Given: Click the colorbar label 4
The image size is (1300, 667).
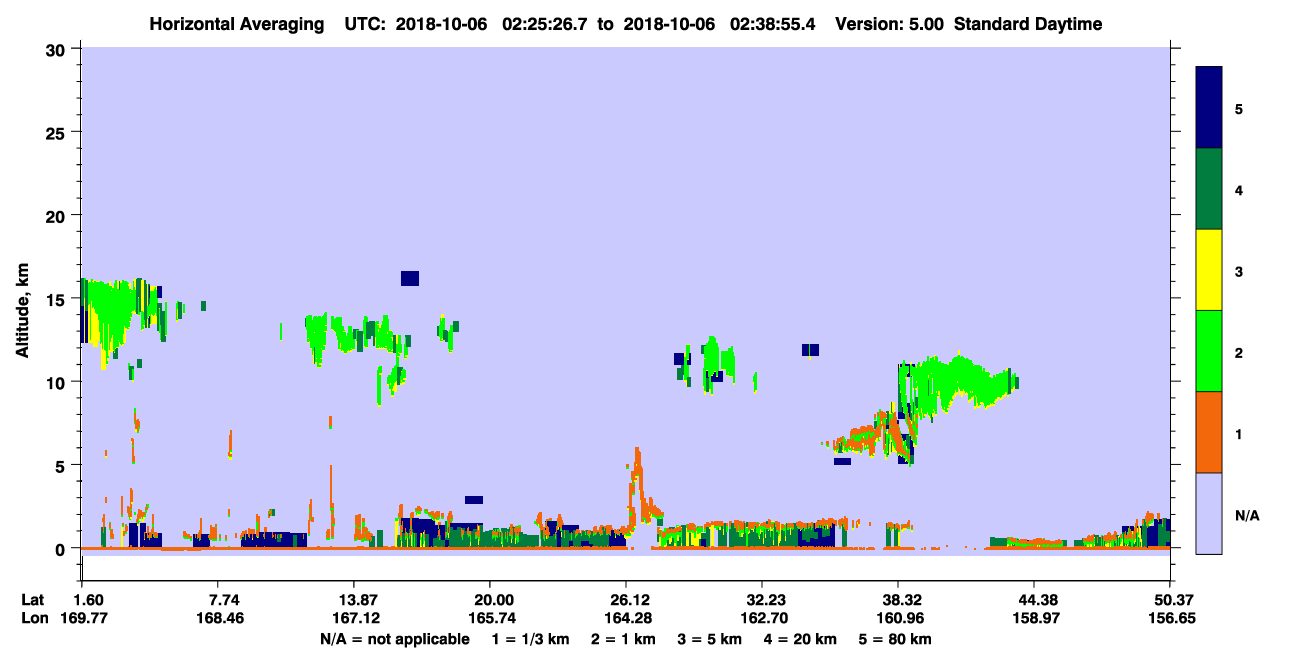Looking at the screenshot, I should coord(1238,190).
